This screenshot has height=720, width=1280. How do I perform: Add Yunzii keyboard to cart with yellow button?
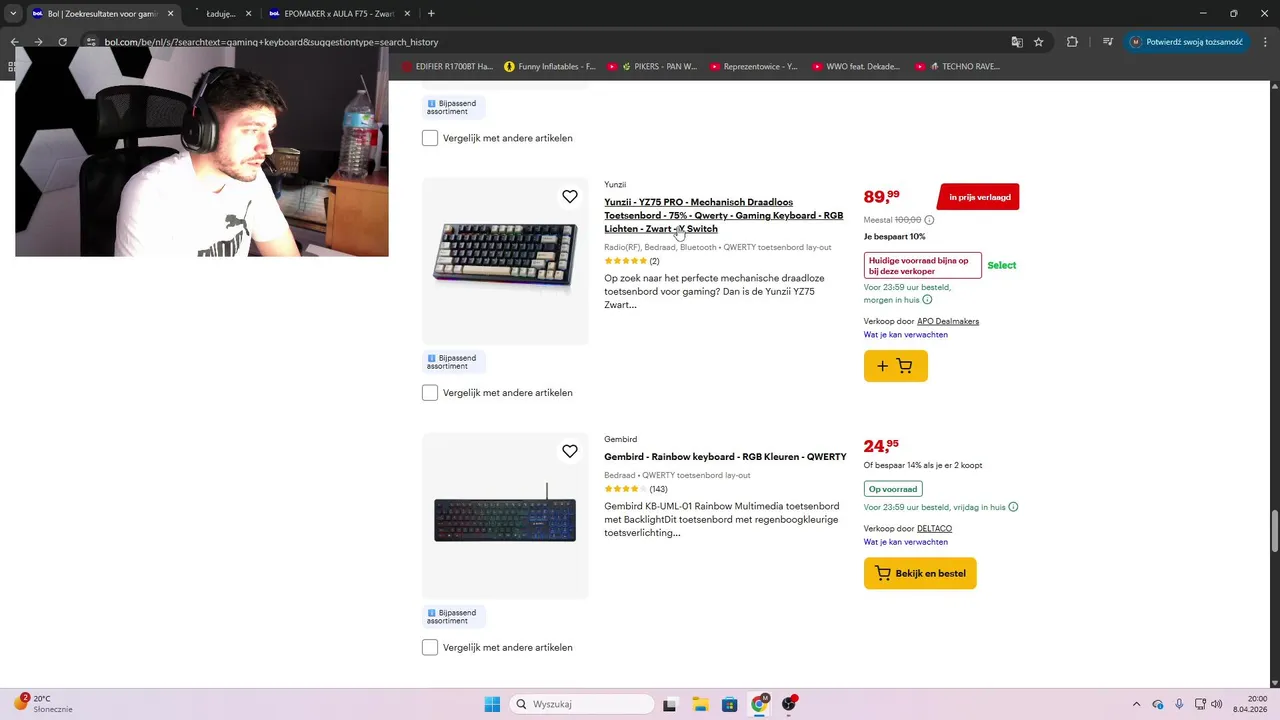click(895, 366)
